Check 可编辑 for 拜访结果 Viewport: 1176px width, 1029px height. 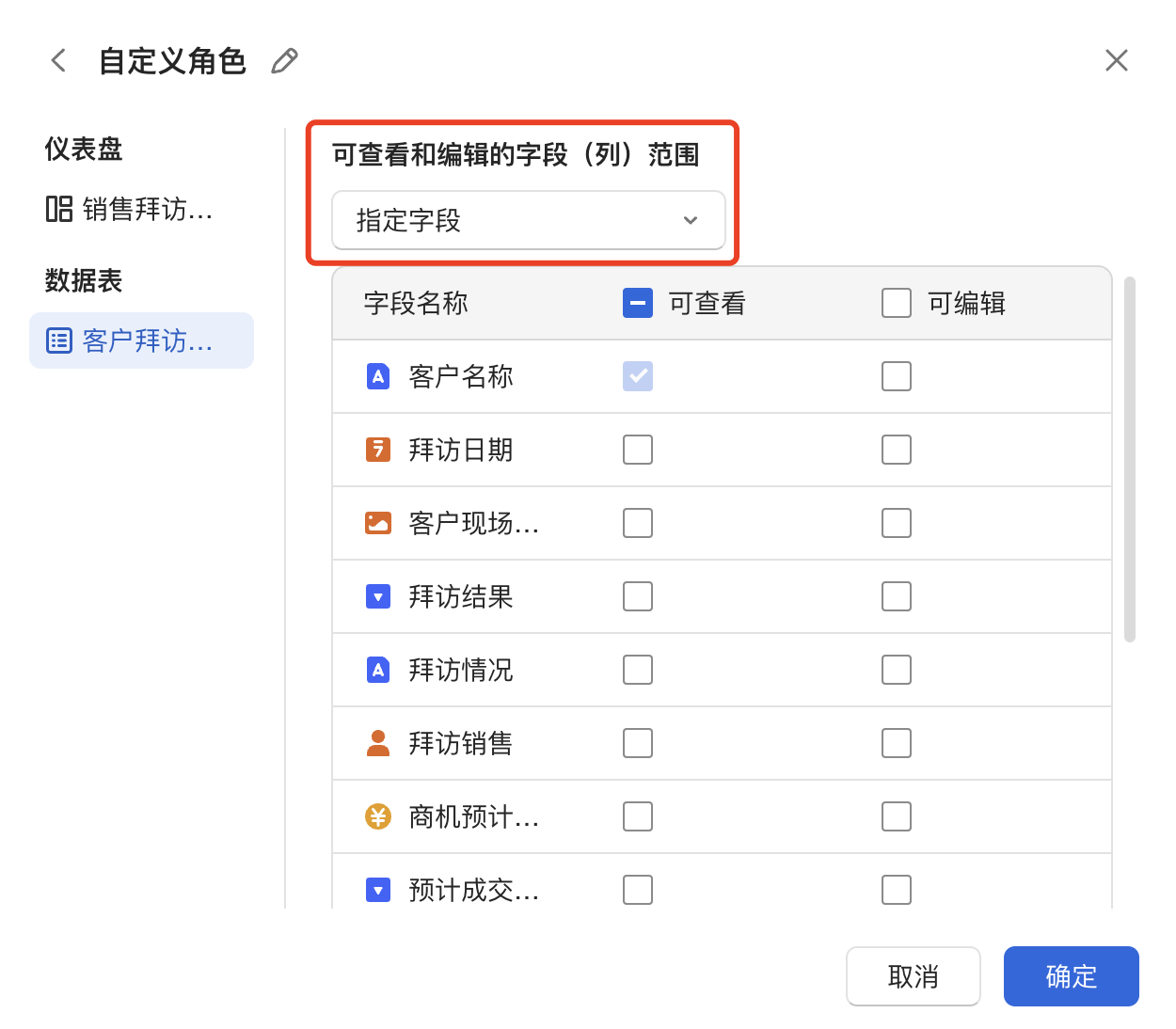(897, 596)
